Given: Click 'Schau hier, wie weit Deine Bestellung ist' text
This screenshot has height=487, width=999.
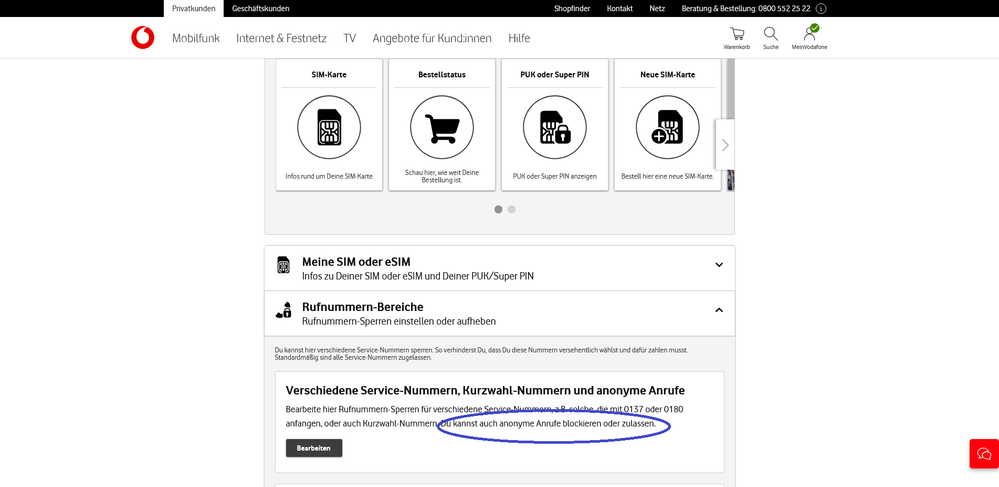Looking at the screenshot, I should pos(442,177).
